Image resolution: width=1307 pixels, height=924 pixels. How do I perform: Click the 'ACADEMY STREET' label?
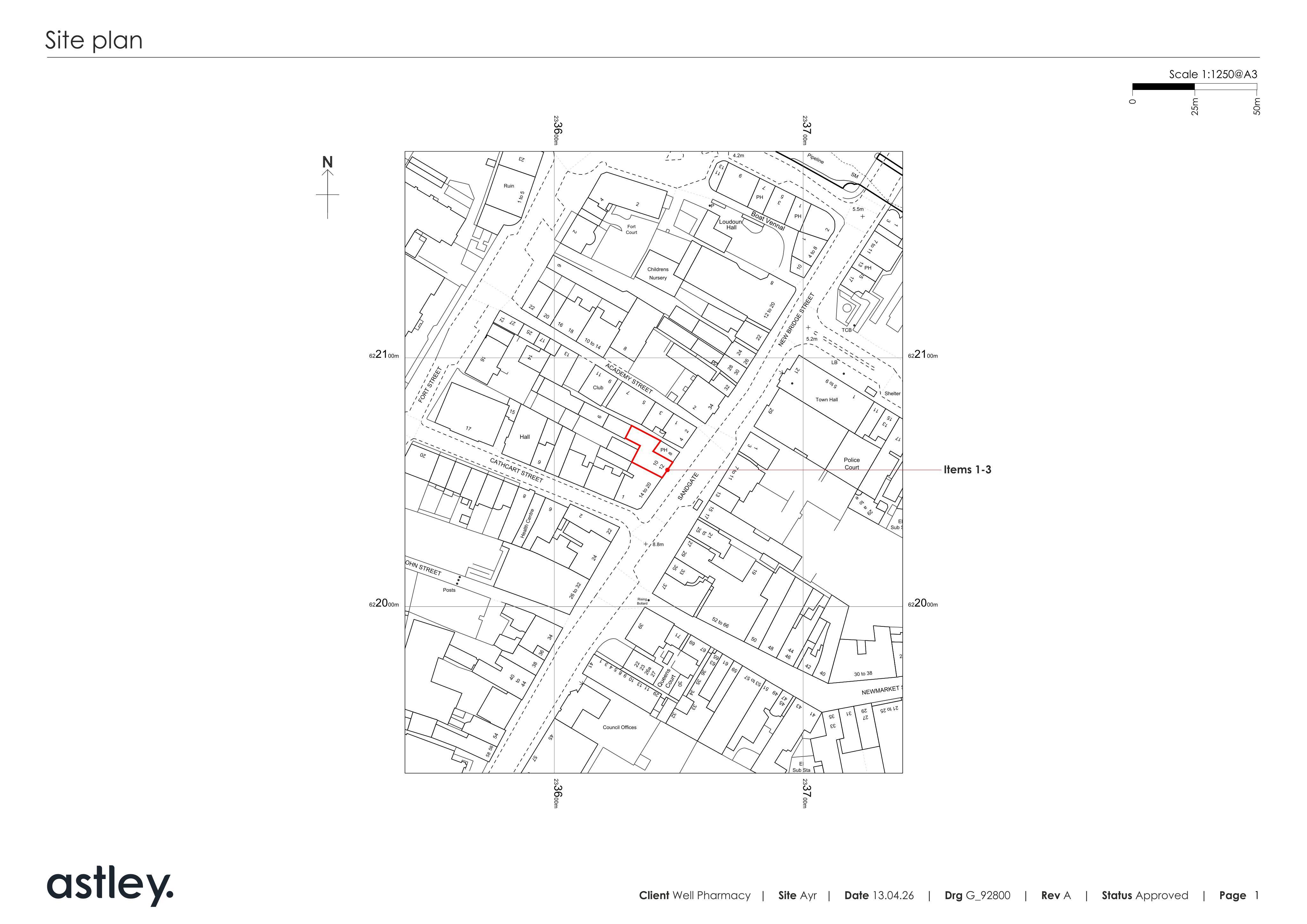(629, 378)
